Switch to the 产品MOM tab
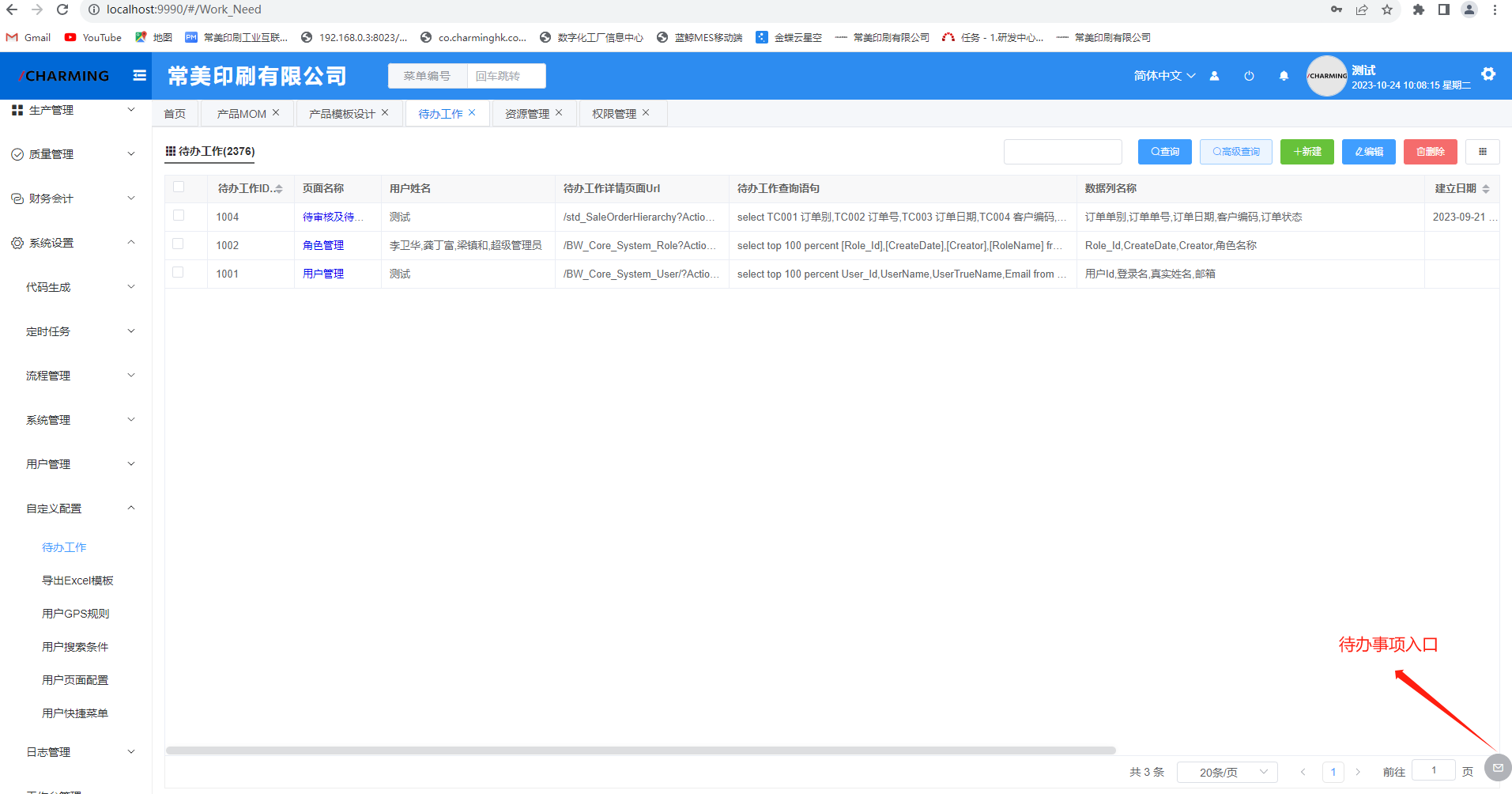 [x=242, y=114]
